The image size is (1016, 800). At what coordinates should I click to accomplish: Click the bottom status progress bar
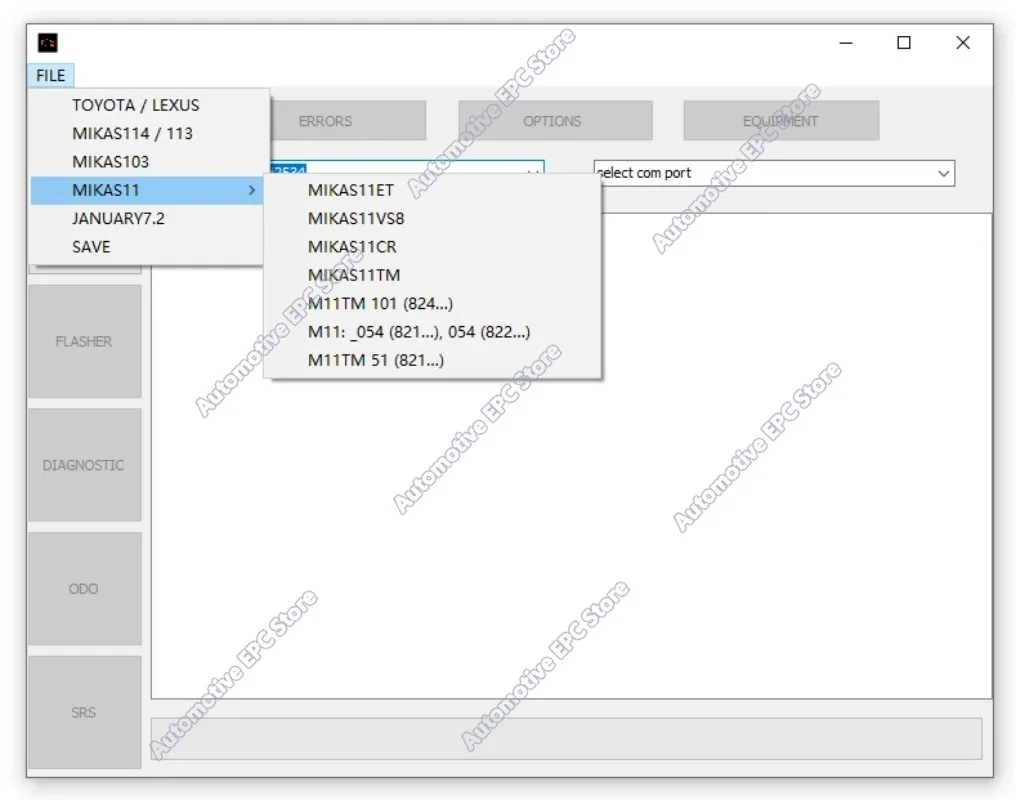pos(566,738)
